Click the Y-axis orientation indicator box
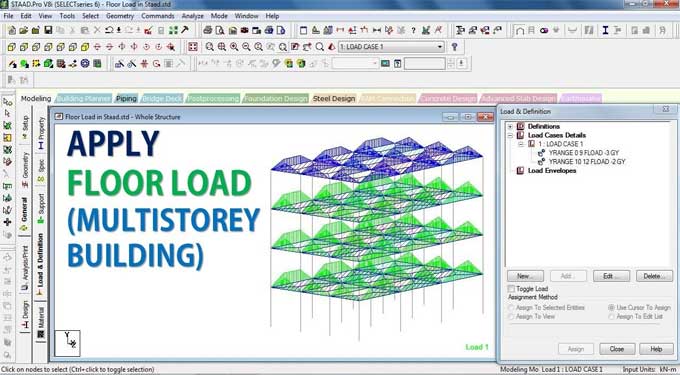680x375 pixels. [67, 343]
